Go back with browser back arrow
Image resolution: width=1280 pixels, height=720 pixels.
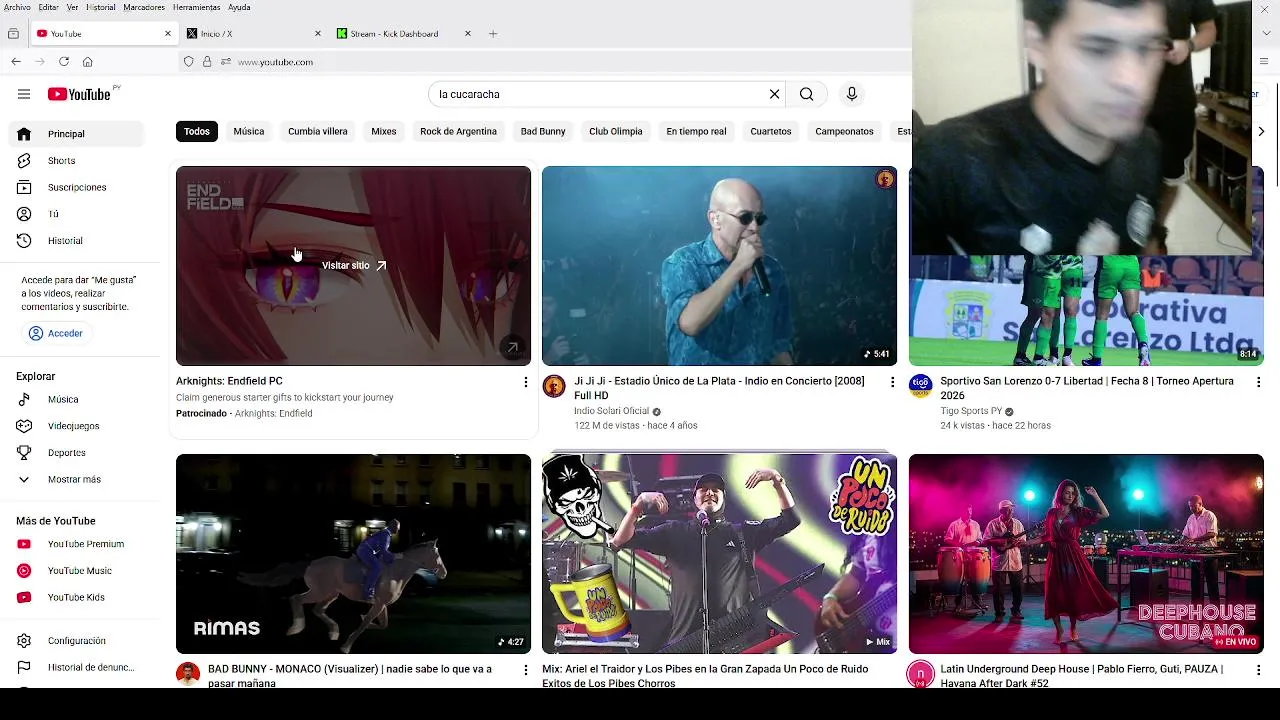coord(16,62)
